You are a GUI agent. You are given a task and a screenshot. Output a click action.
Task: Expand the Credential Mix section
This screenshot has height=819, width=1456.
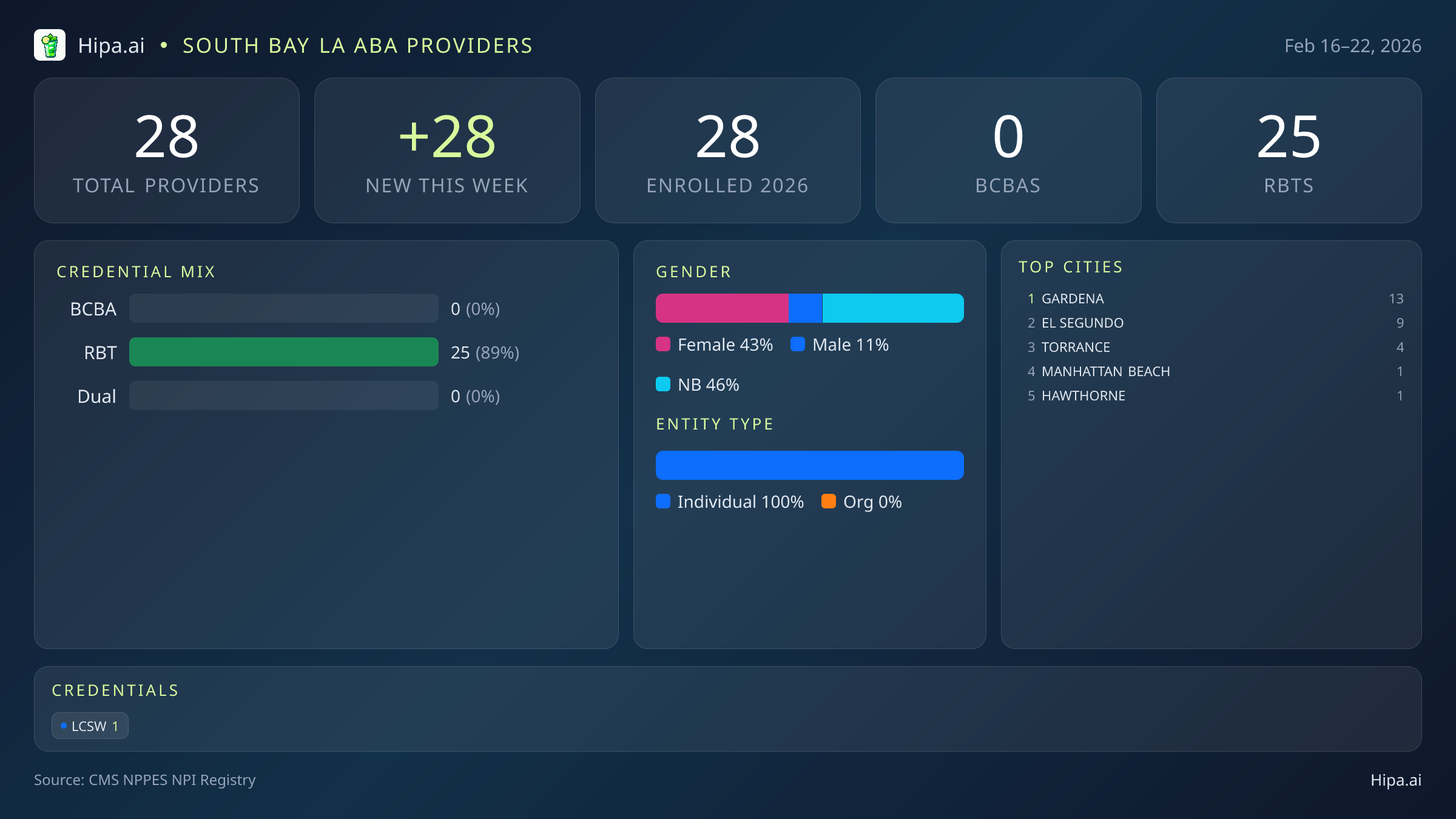point(136,271)
